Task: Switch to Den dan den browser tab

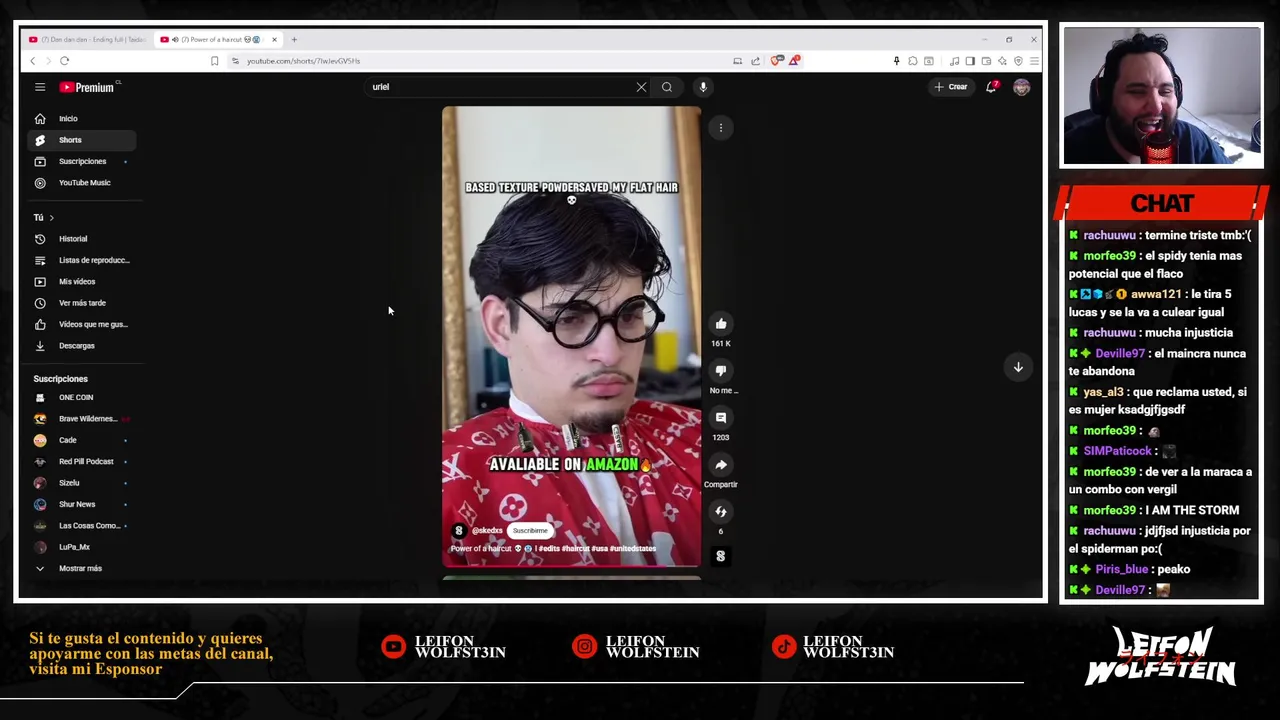Action: [x=87, y=40]
